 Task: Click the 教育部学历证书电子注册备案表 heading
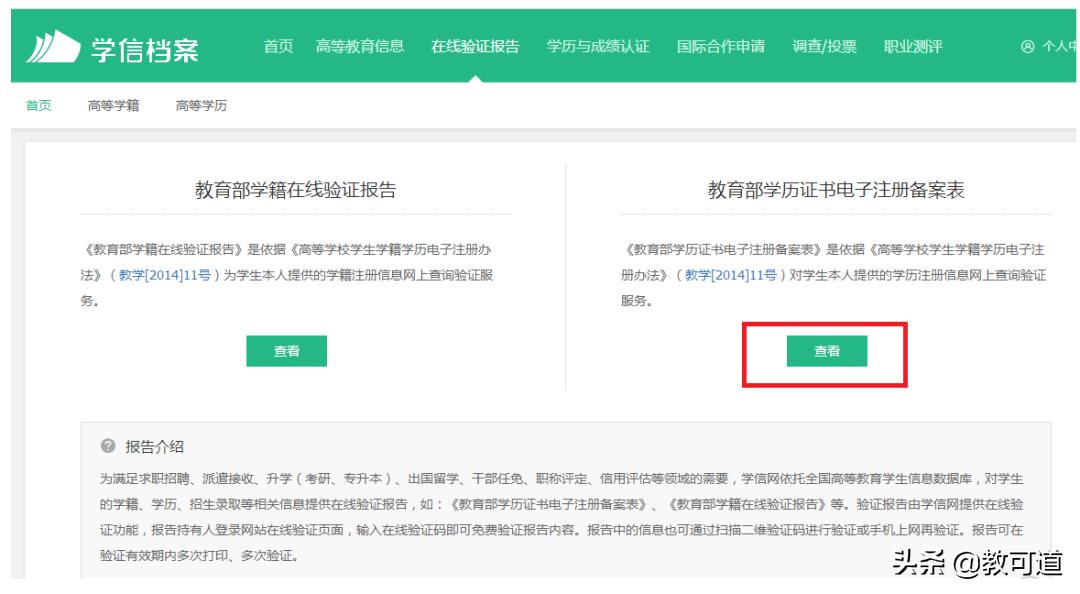click(836, 190)
